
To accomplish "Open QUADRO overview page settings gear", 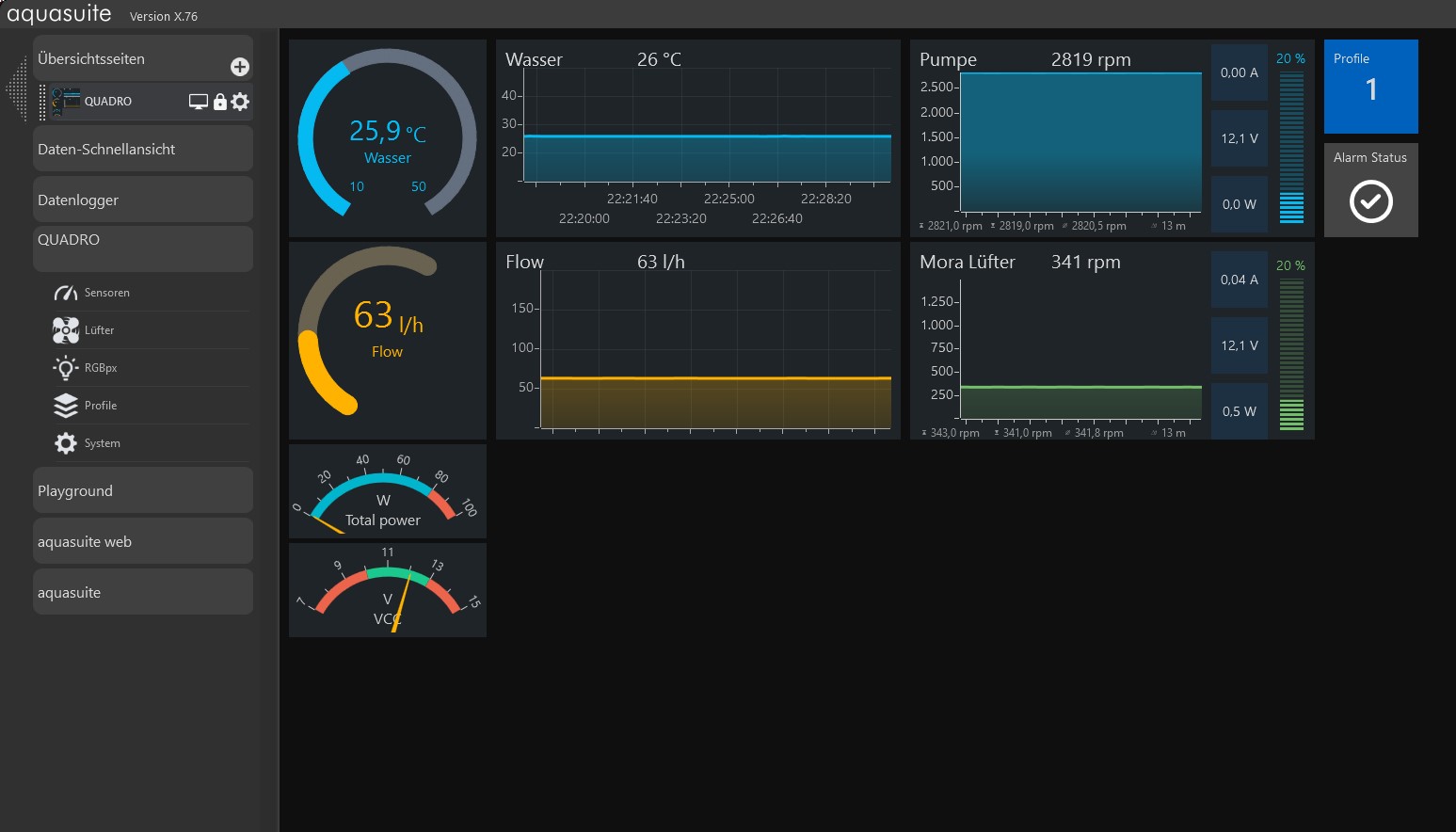I will [x=241, y=102].
